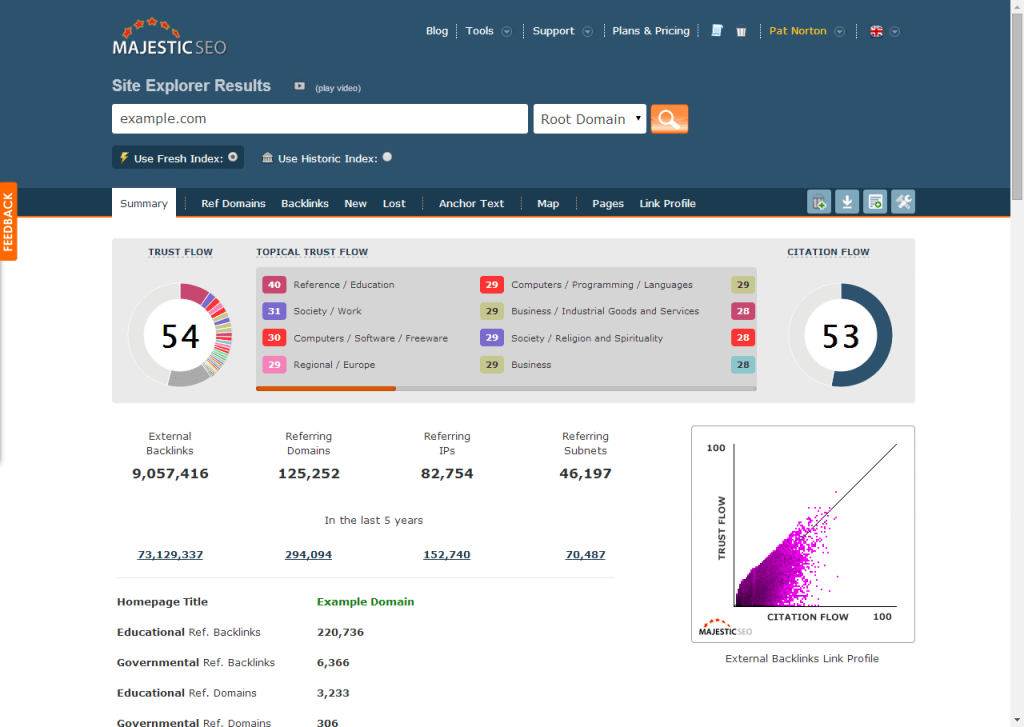Expand the Support menu arrow

click(x=588, y=31)
